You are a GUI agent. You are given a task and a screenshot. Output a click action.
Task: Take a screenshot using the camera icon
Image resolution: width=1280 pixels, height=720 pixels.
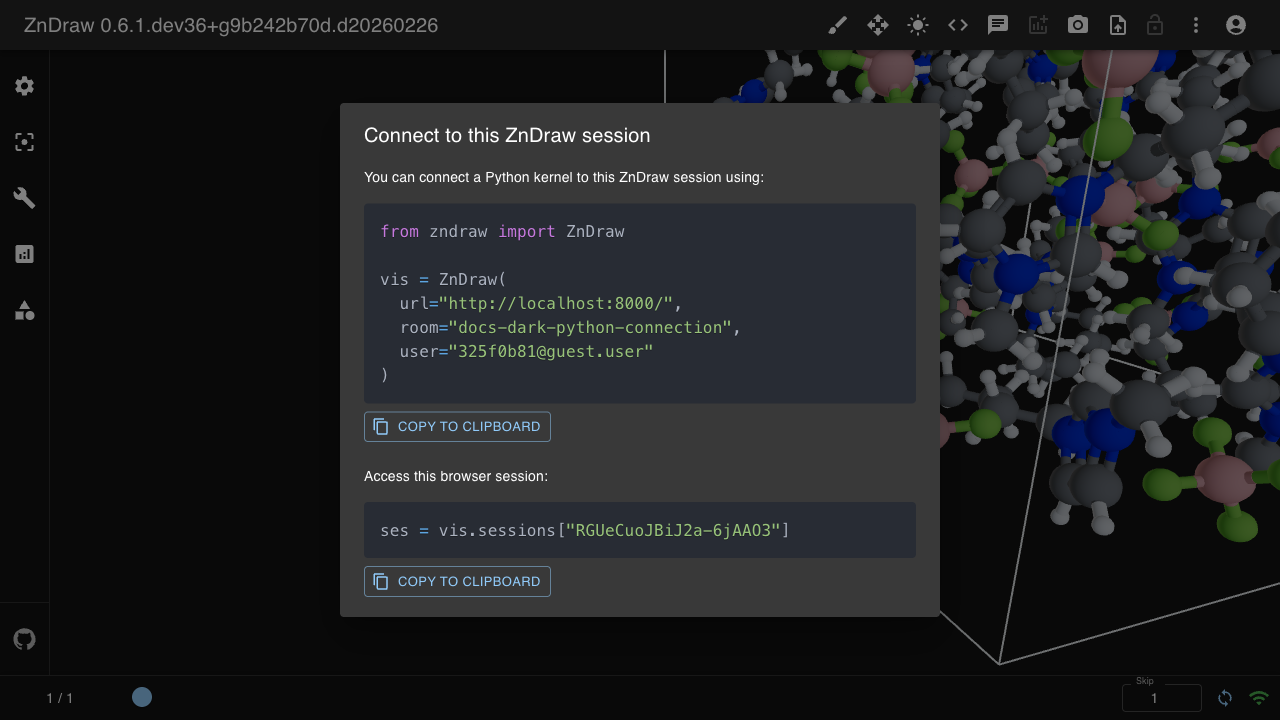click(1077, 25)
